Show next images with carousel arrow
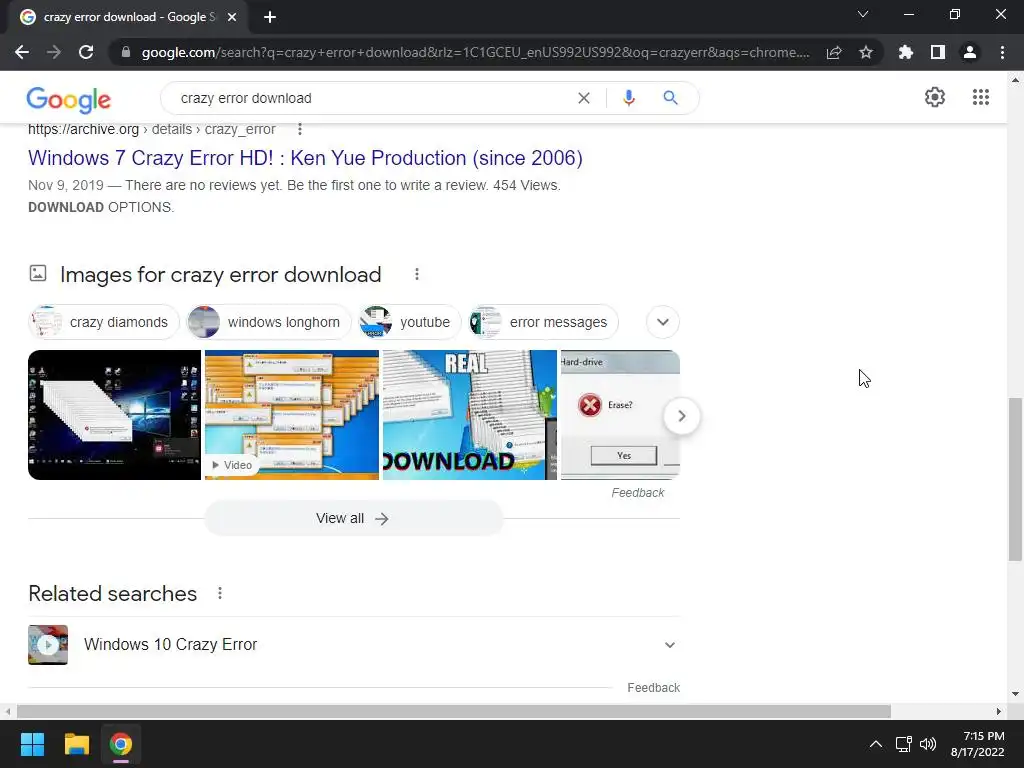This screenshot has height=768, width=1024. point(682,416)
